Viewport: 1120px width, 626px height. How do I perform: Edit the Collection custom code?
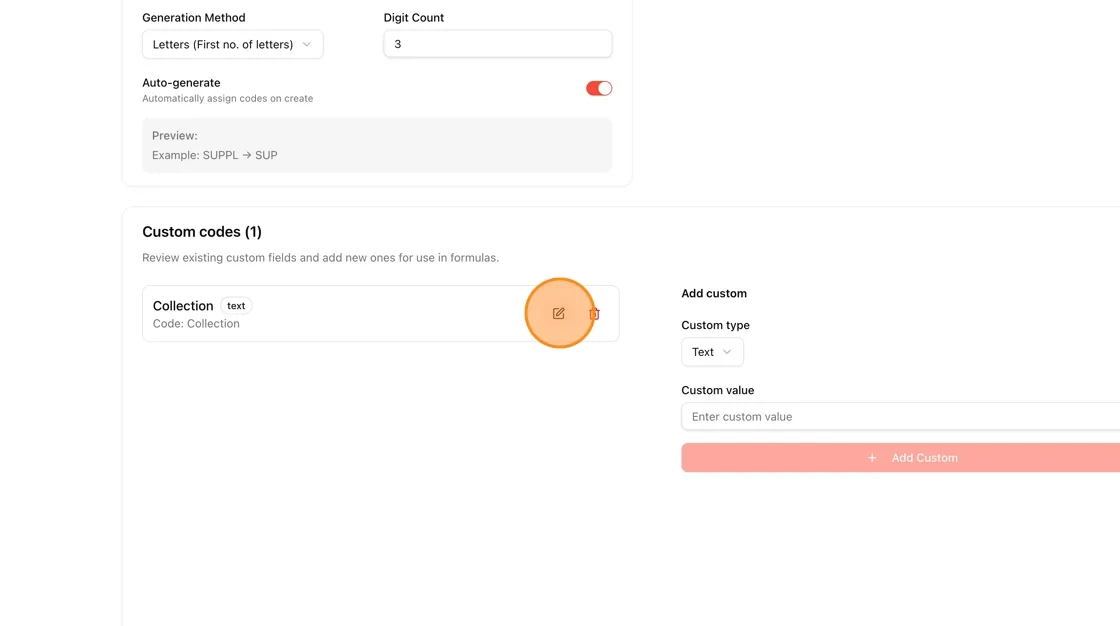tap(559, 313)
